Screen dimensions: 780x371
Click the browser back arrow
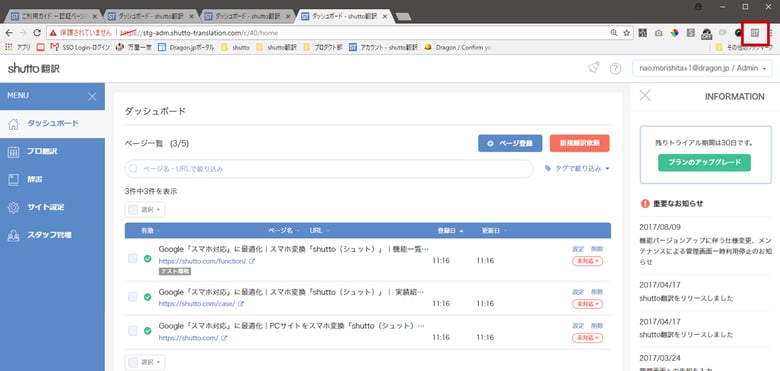[8, 33]
